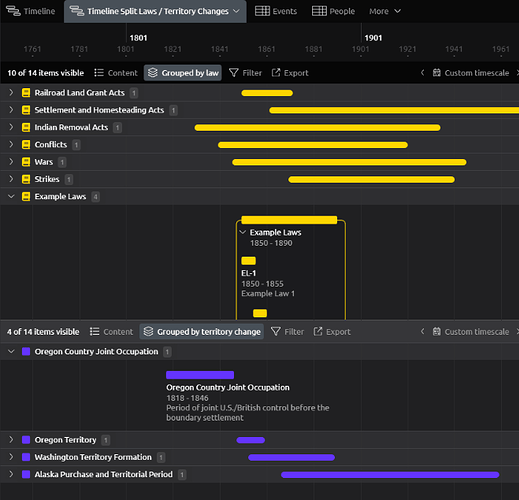Click yellow book icon of Wars
This screenshot has height=500, width=519.
click(x=26, y=162)
